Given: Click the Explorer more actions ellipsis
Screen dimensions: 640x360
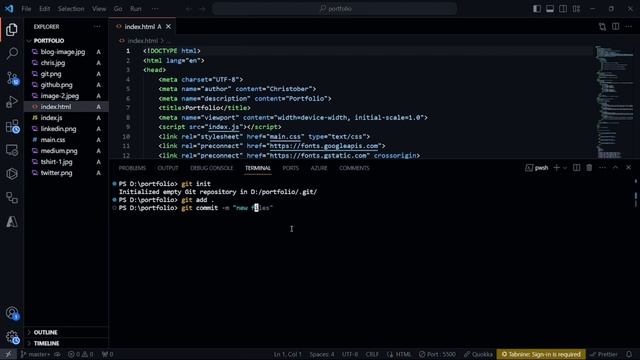Looking at the screenshot, I should pyautogui.click(x=97, y=27).
